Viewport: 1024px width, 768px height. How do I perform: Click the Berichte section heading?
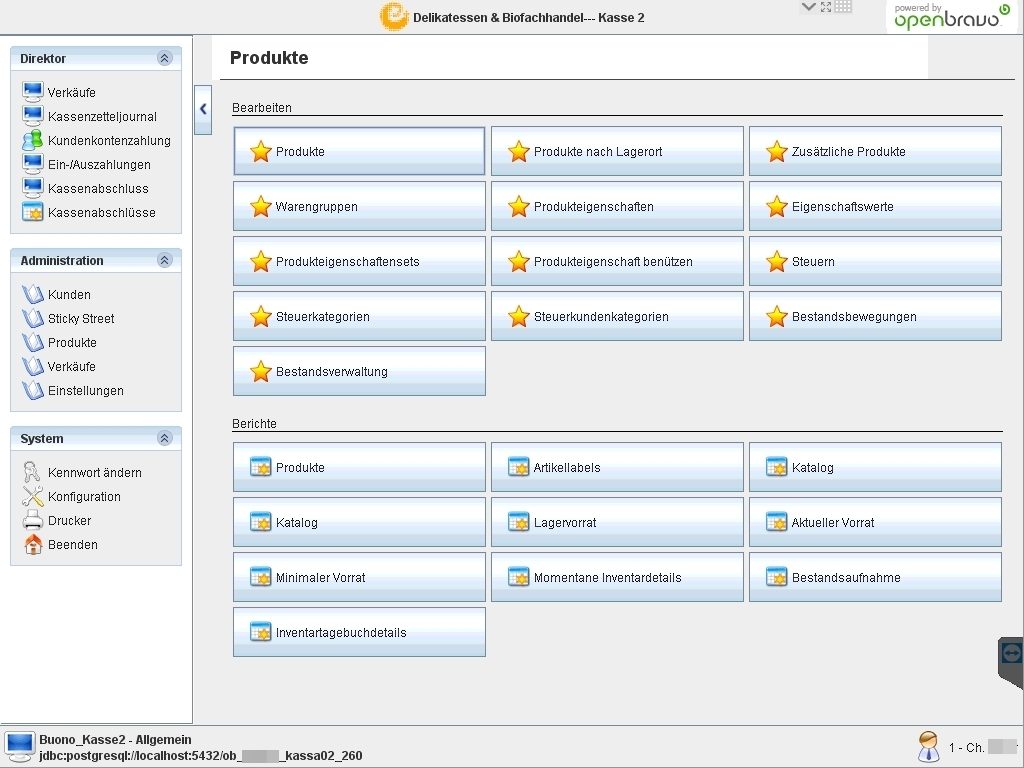[x=254, y=423]
